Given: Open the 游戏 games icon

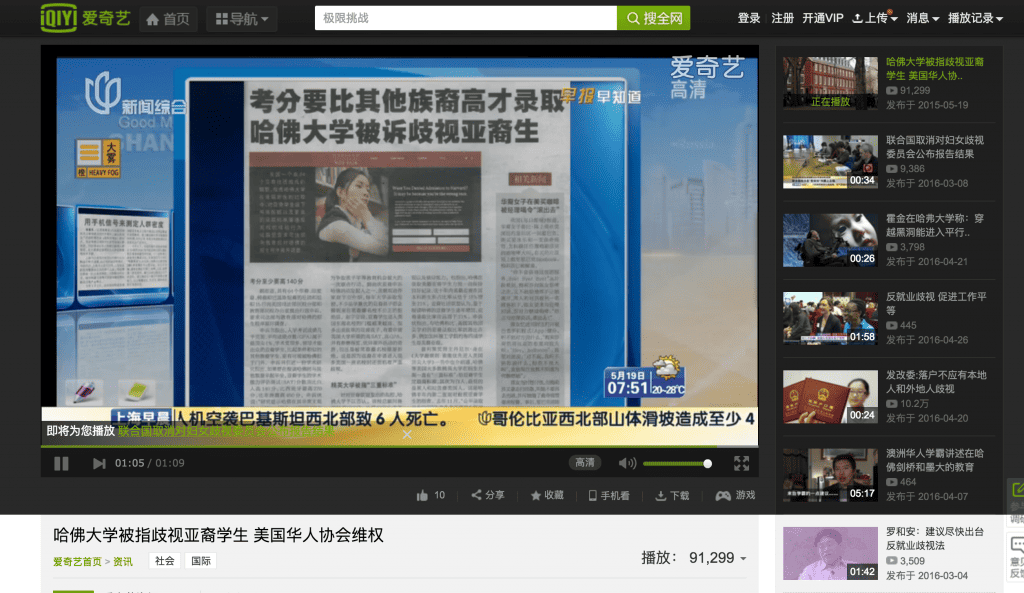Looking at the screenshot, I should (735, 495).
